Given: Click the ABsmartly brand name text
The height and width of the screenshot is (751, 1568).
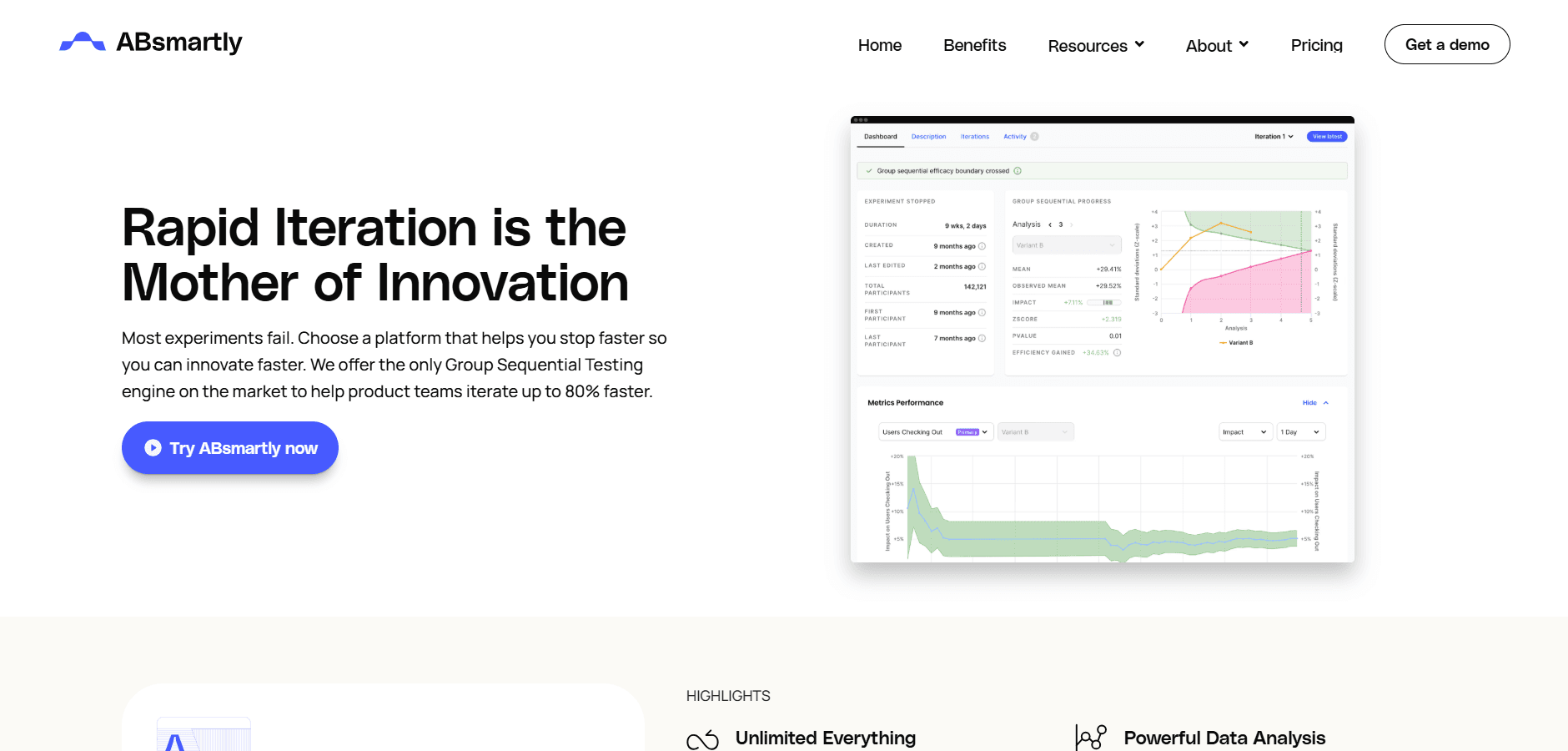Looking at the screenshot, I should coord(178,42).
